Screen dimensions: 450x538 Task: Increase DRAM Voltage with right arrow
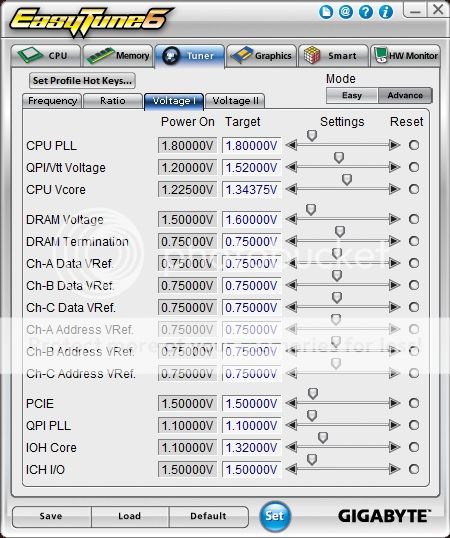click(394, 219)
